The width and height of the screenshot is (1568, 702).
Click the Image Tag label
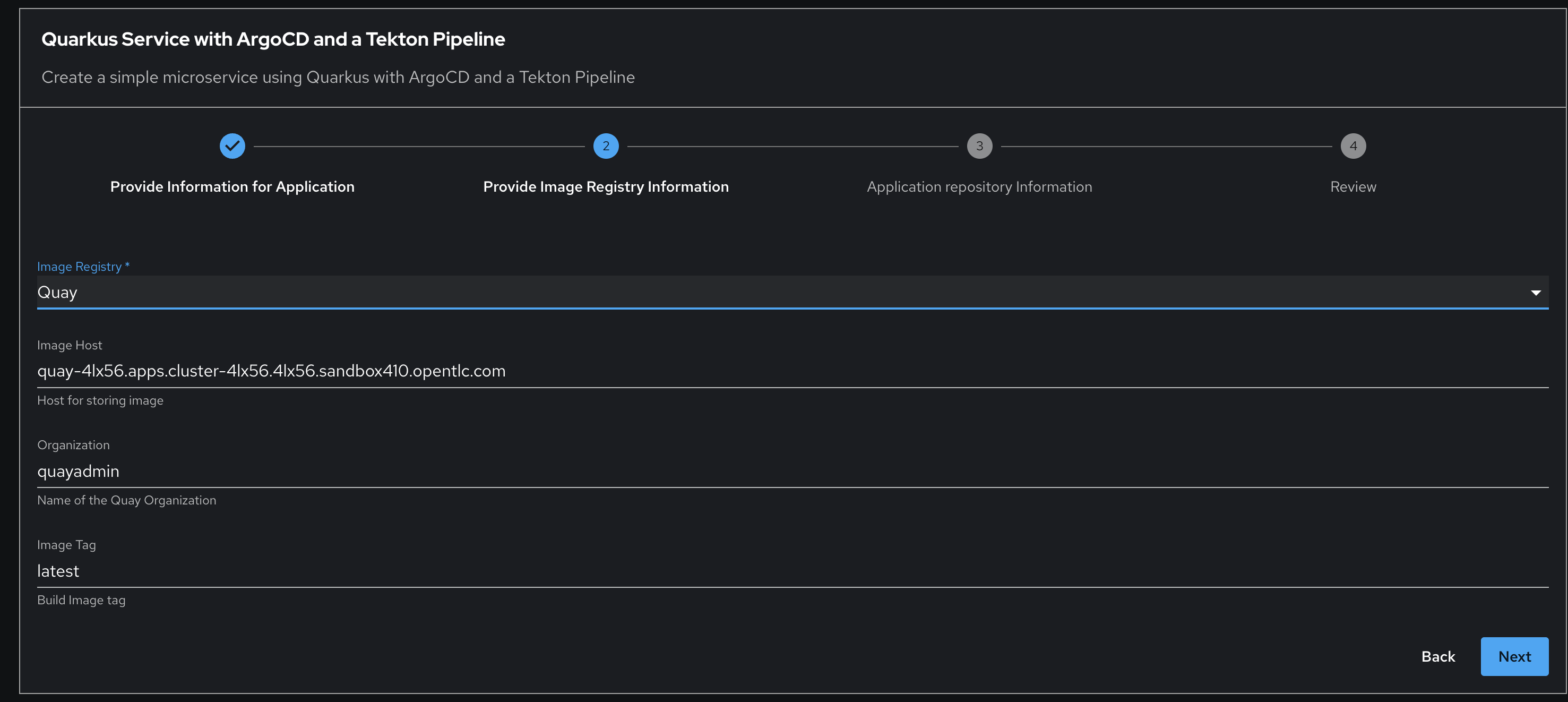(x=66, y=545)
